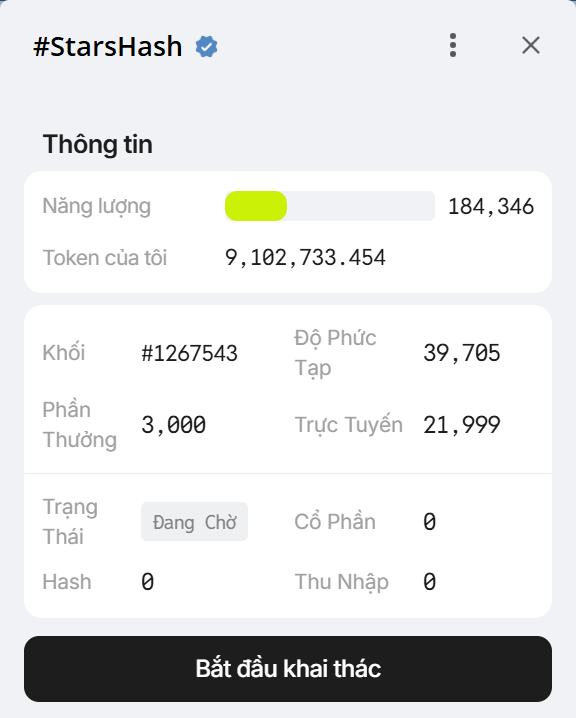Viewport: 576px width, 718px height.
Task: Open the three-dot options menu
Action: click(x=452, y=45)
